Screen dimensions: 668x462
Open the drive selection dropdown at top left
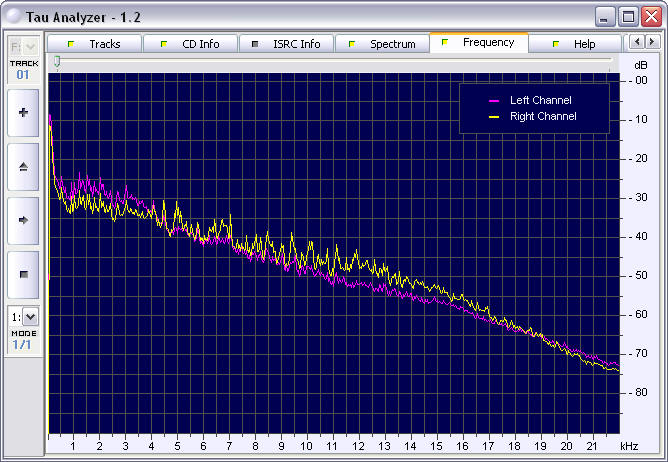tap(24, 46)
